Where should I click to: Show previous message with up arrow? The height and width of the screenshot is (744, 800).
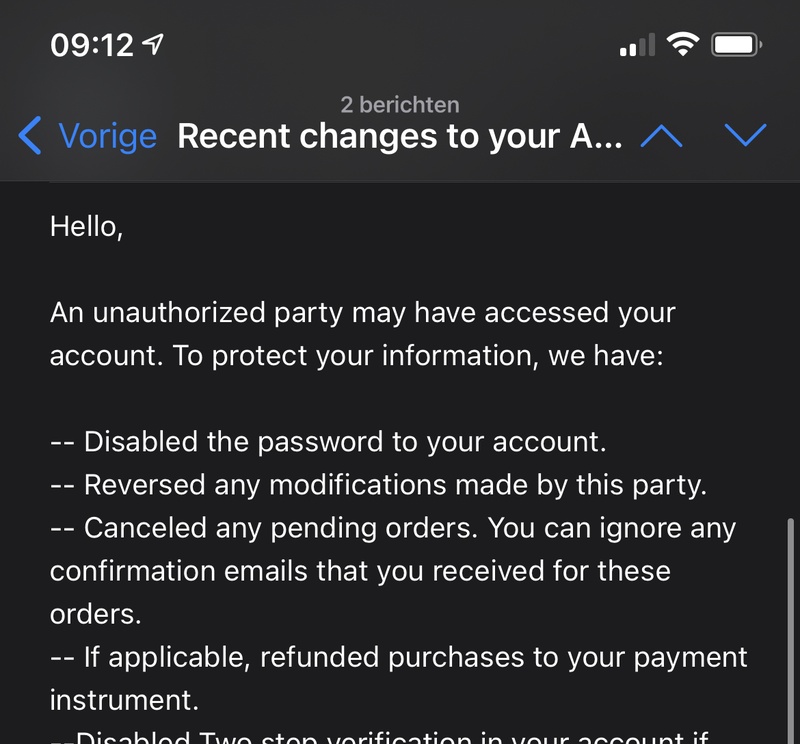click(x=661, y=136)
